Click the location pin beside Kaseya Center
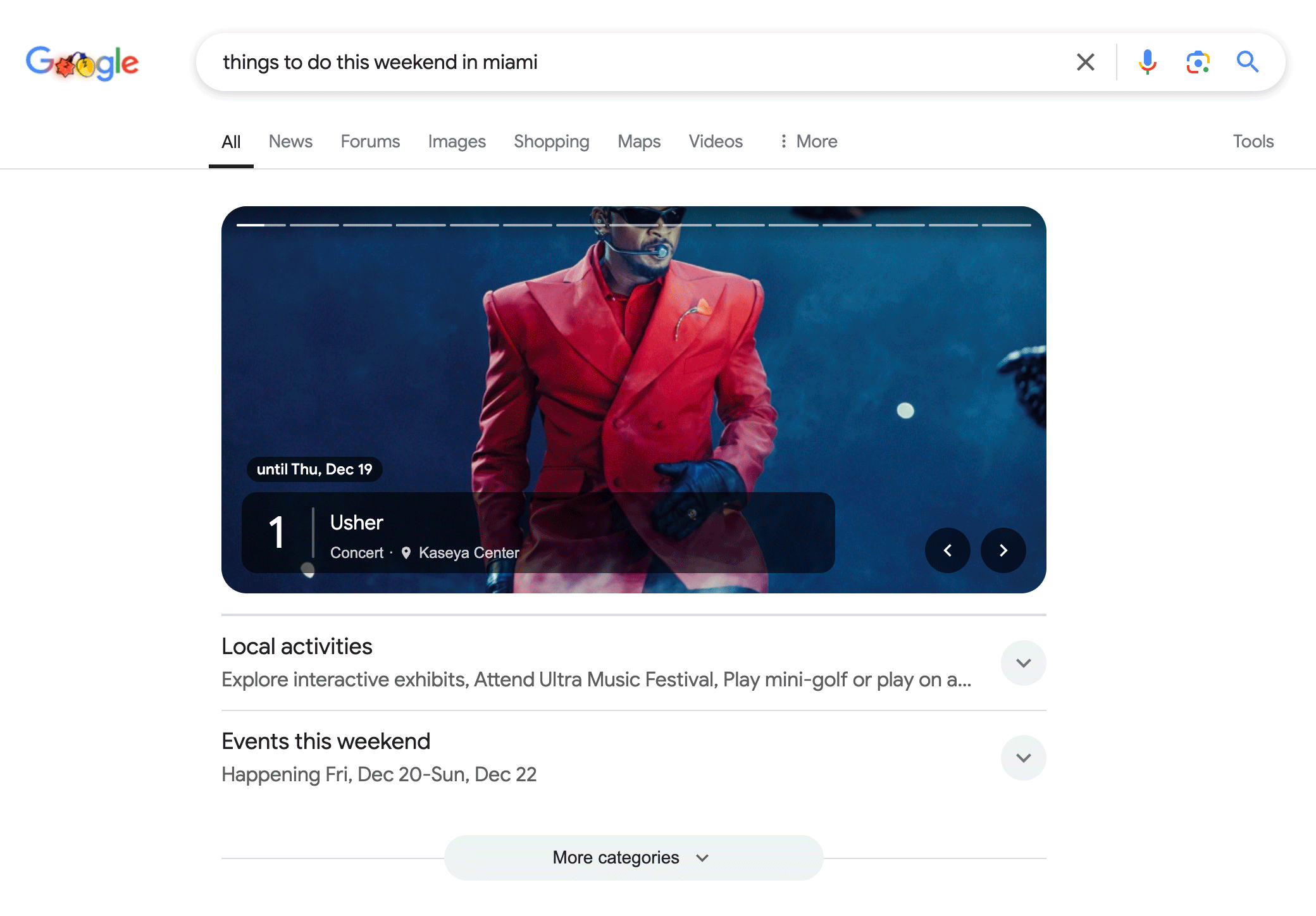This screenshot has height=916, width=1316. click(x=406, y=552)
